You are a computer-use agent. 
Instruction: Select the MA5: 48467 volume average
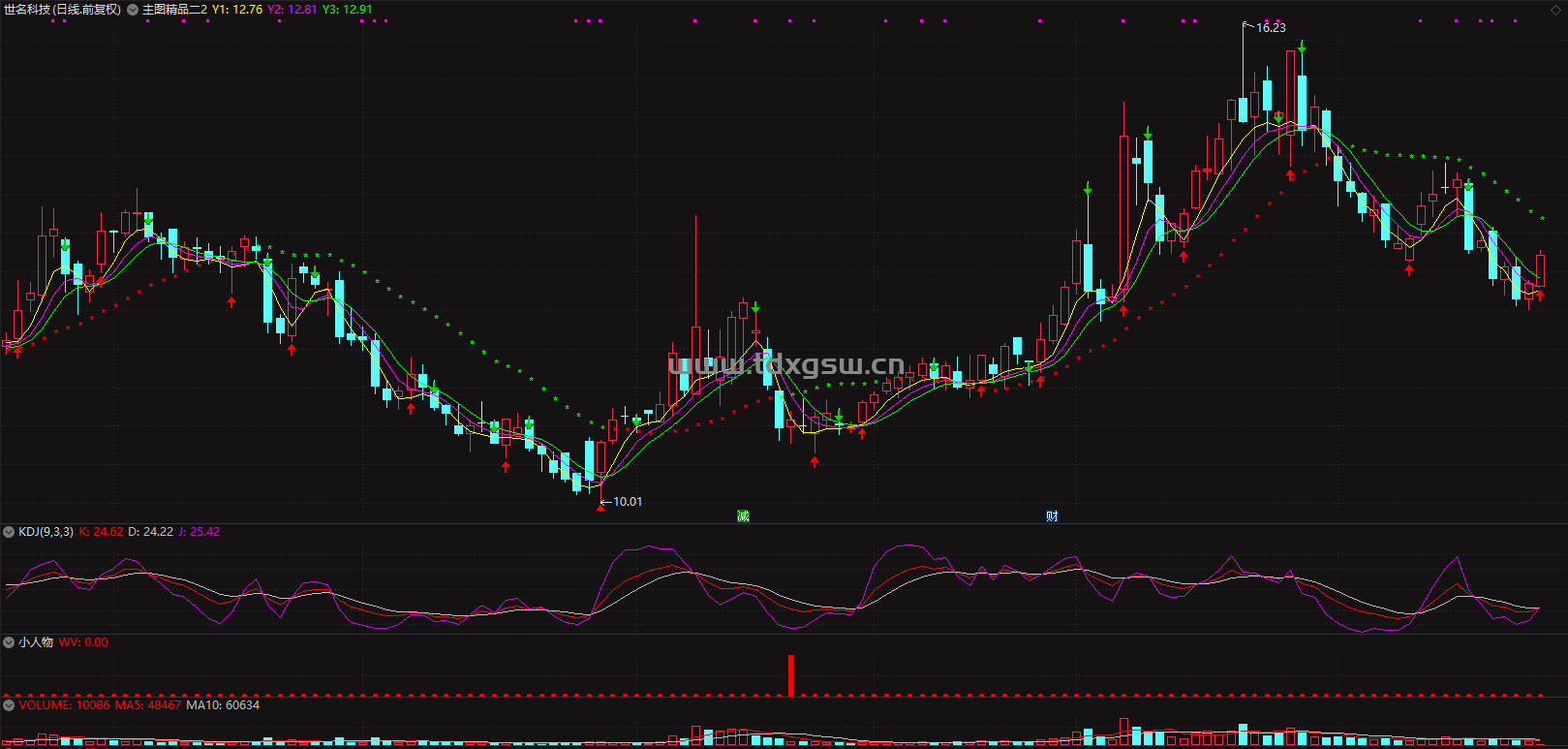[x=148, y=705]
